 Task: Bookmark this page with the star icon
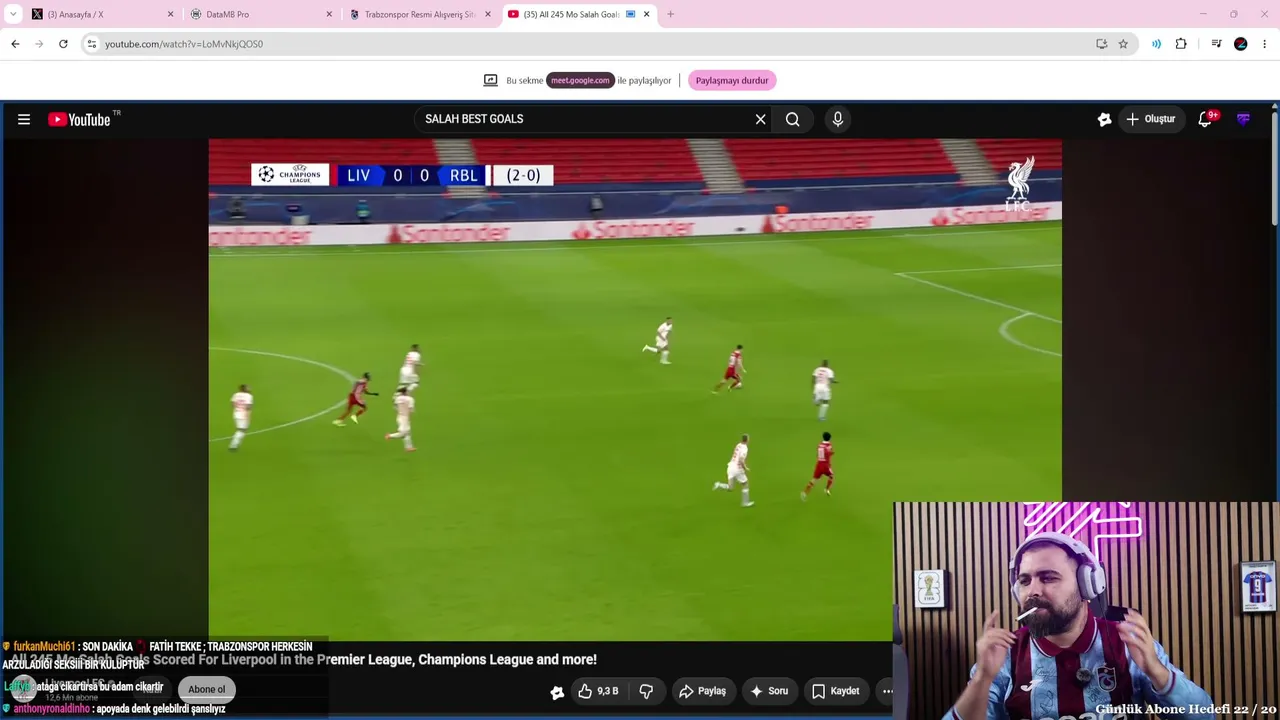(x=1123, y=44)
